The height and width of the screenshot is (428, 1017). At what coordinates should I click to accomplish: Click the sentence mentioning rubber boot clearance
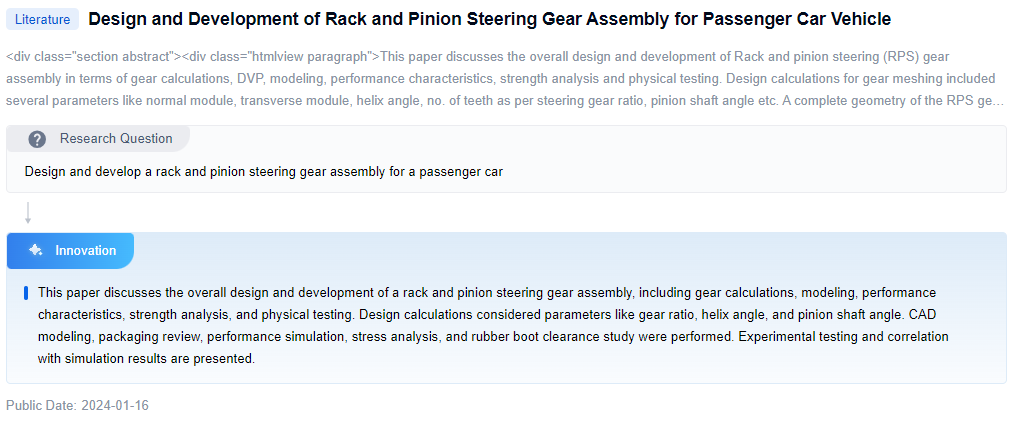[x=490, y=337]
